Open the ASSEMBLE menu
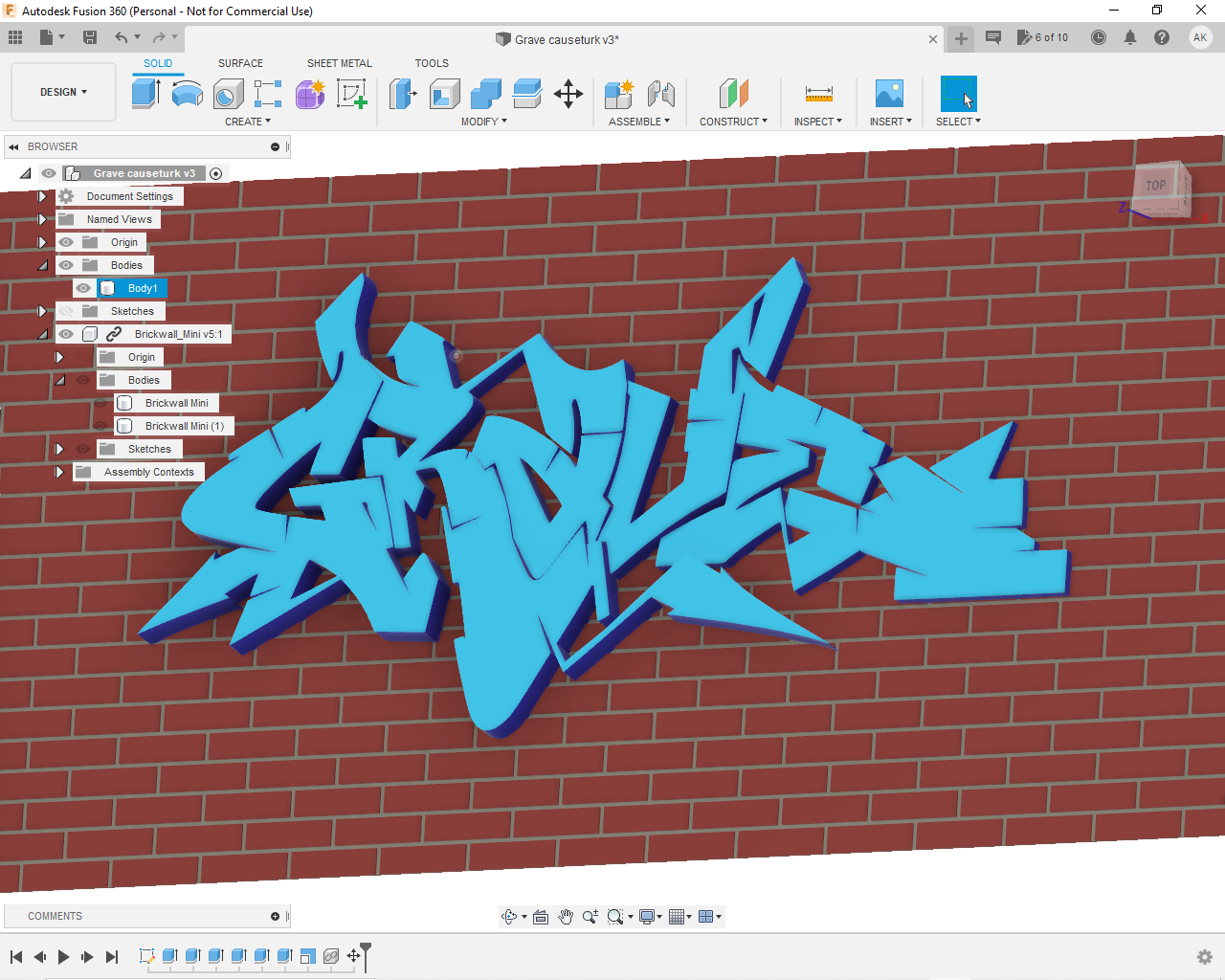This screenshot has width=1225, height=980. (639, 122)
